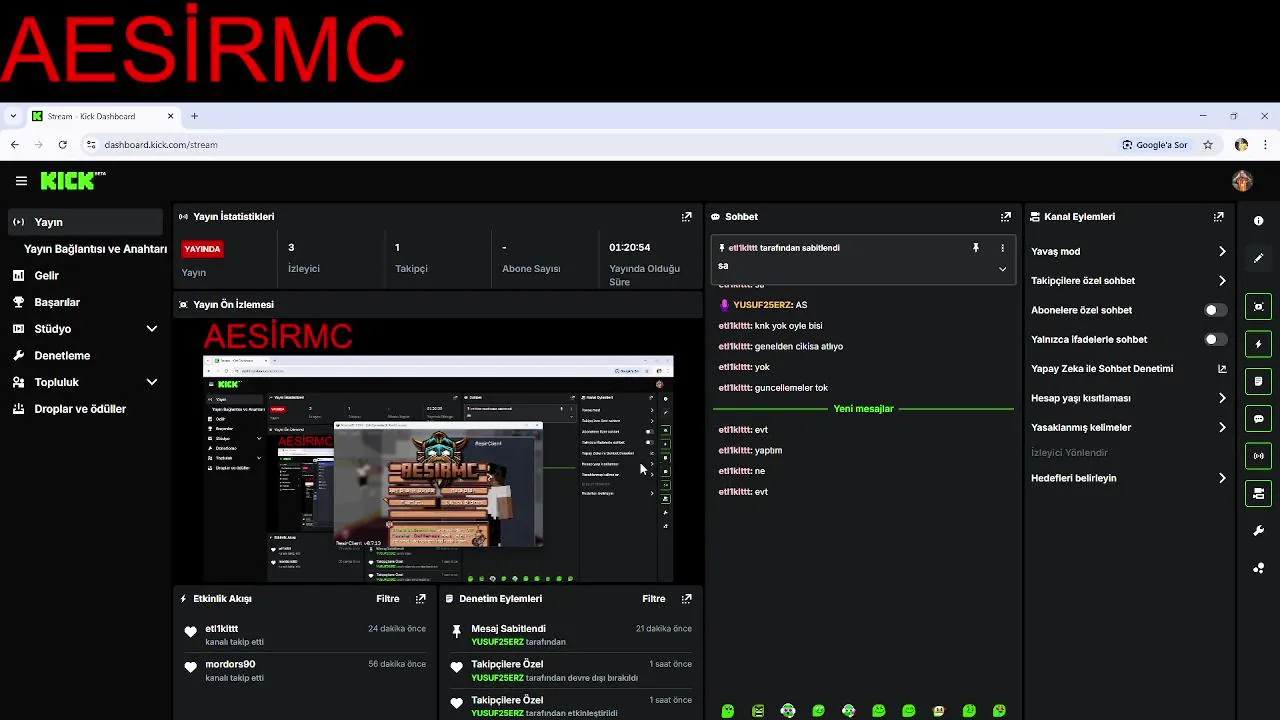Toggle channel actions icon in right toolbar

coord(1258,493)
